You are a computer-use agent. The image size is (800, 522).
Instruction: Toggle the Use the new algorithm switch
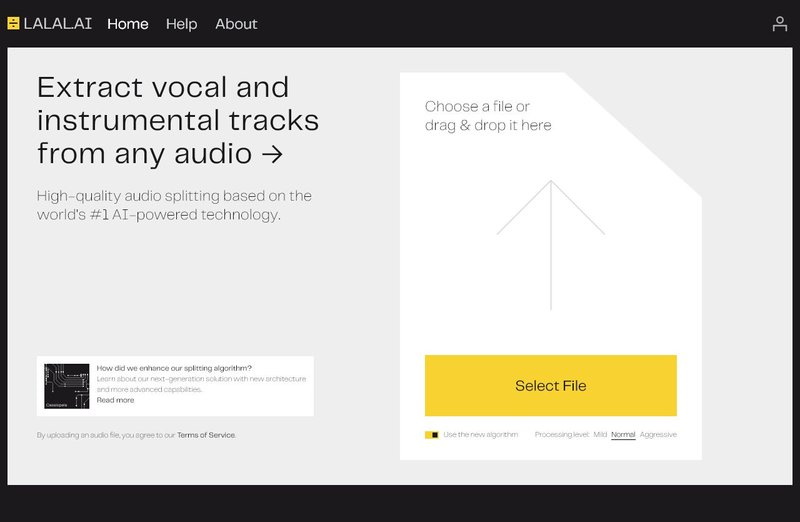coord(432,435)
